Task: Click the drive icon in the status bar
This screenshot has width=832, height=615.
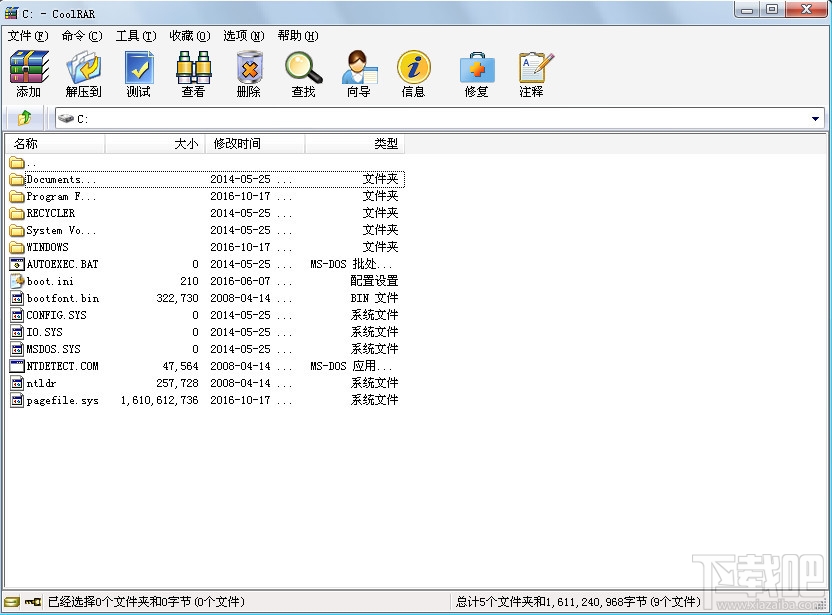Action: (11, 602)
